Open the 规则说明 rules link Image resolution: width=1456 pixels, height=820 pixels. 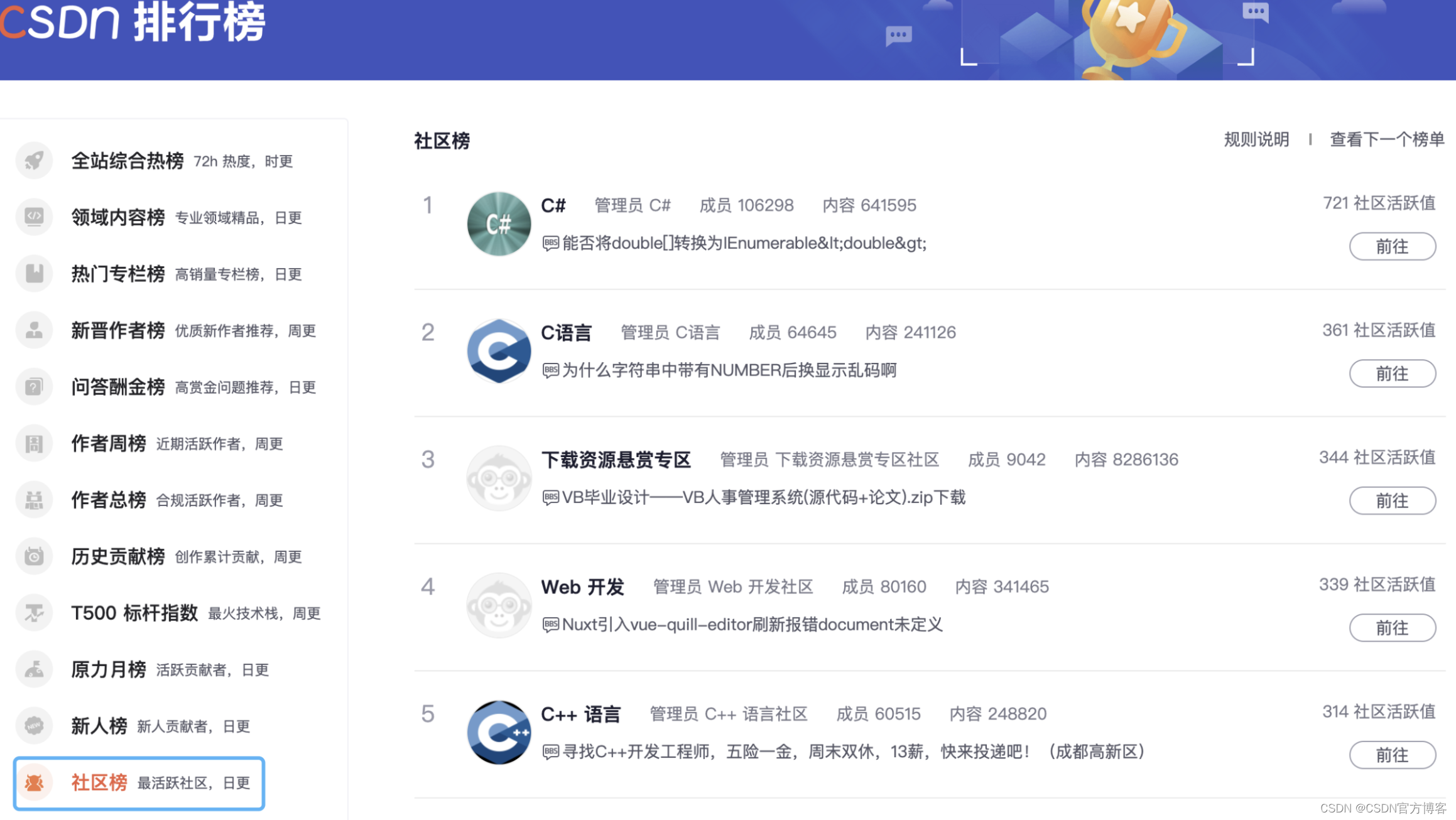pyautogui.click(x=1256, y=139)
